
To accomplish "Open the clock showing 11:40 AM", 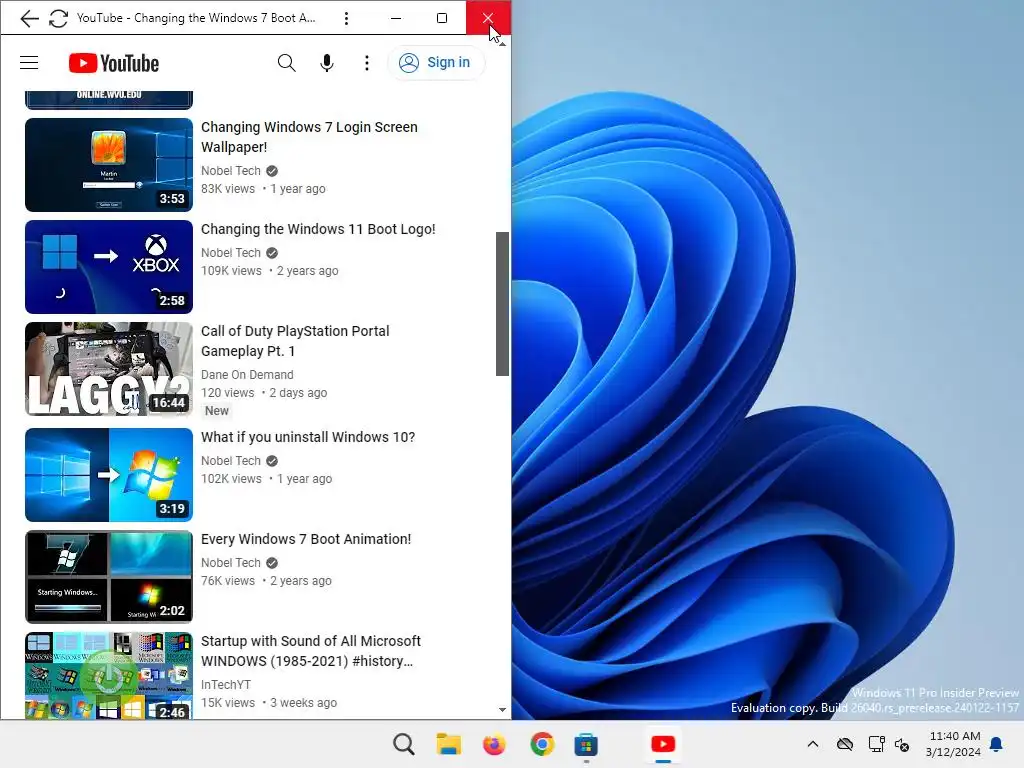I will click(x=953, y=744).
